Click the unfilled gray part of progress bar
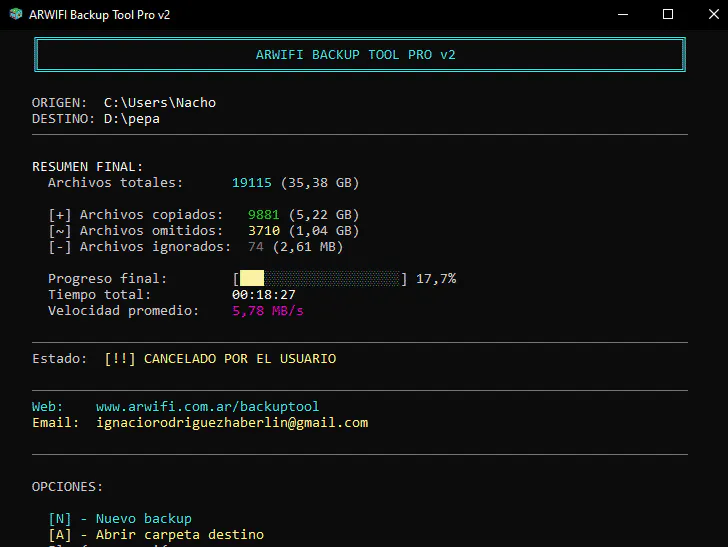The height and width of the screenshot is (547, 728). (x=332, y=279)
